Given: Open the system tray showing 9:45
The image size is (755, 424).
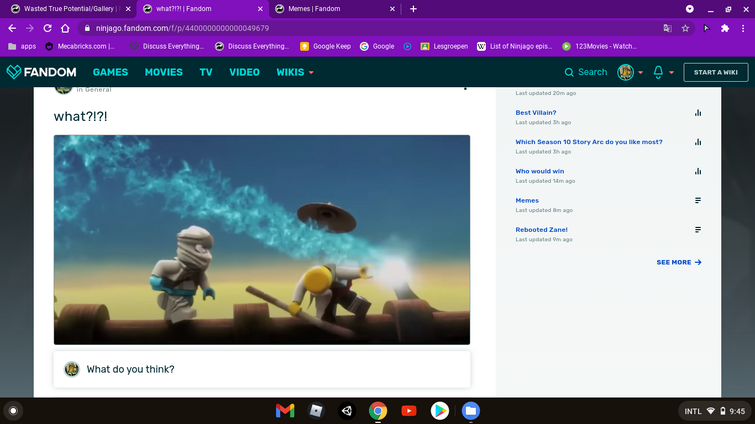Looking at the screenshot, I should pos(715,411).
